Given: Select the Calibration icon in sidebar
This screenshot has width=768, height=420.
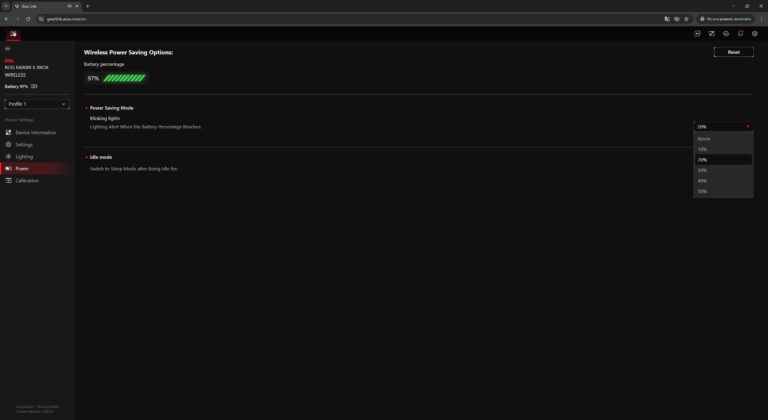Looking at the screenshot, I should (8, 180).
